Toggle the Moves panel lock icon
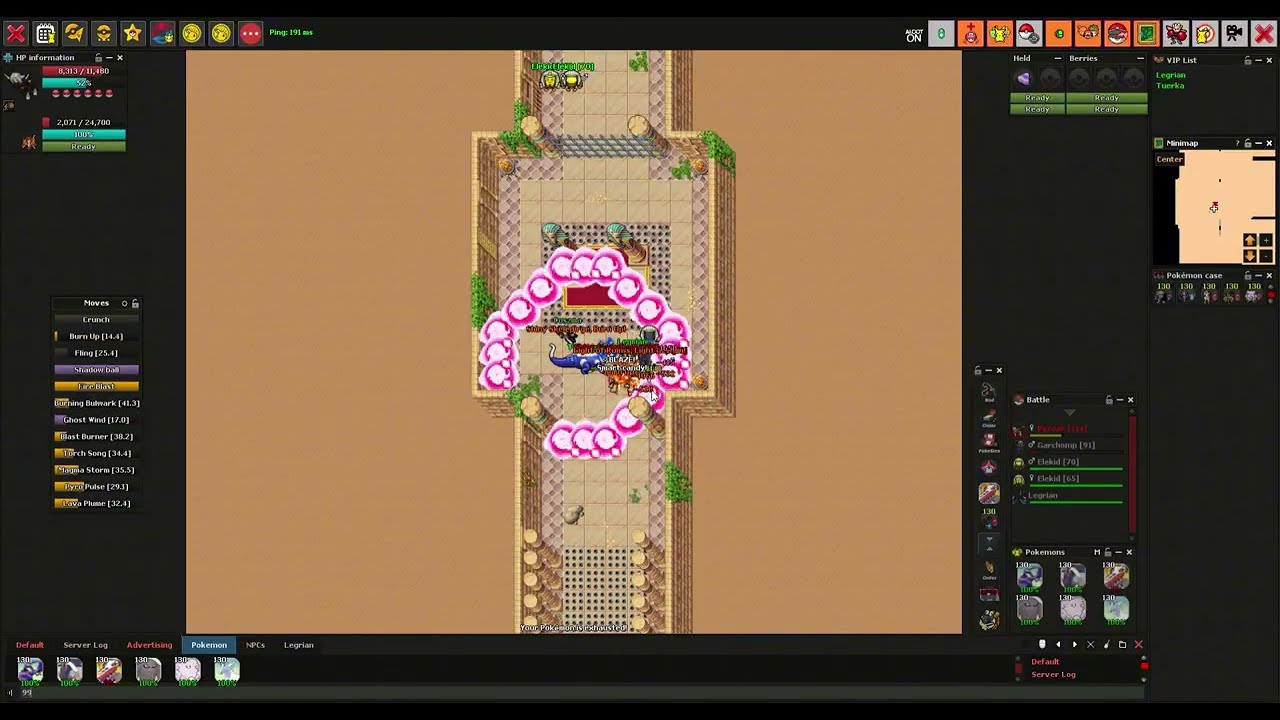Viewport: 1280px width, 720px height. 135,303
